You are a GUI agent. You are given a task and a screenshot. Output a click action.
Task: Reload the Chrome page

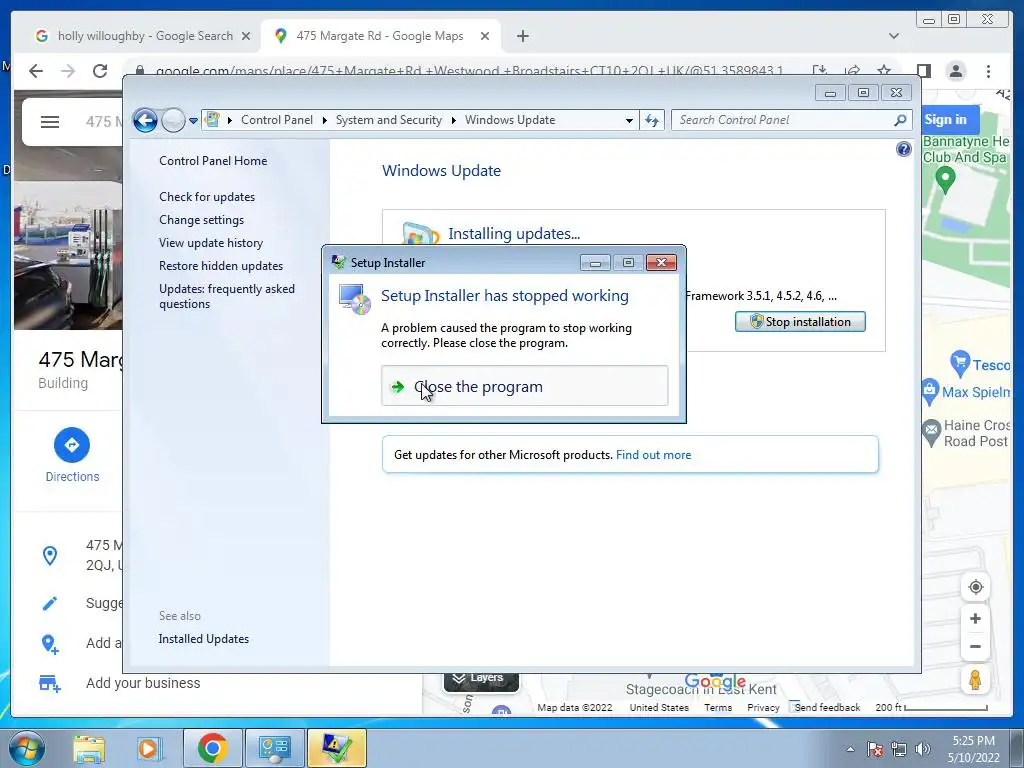[x=100, y=71]
